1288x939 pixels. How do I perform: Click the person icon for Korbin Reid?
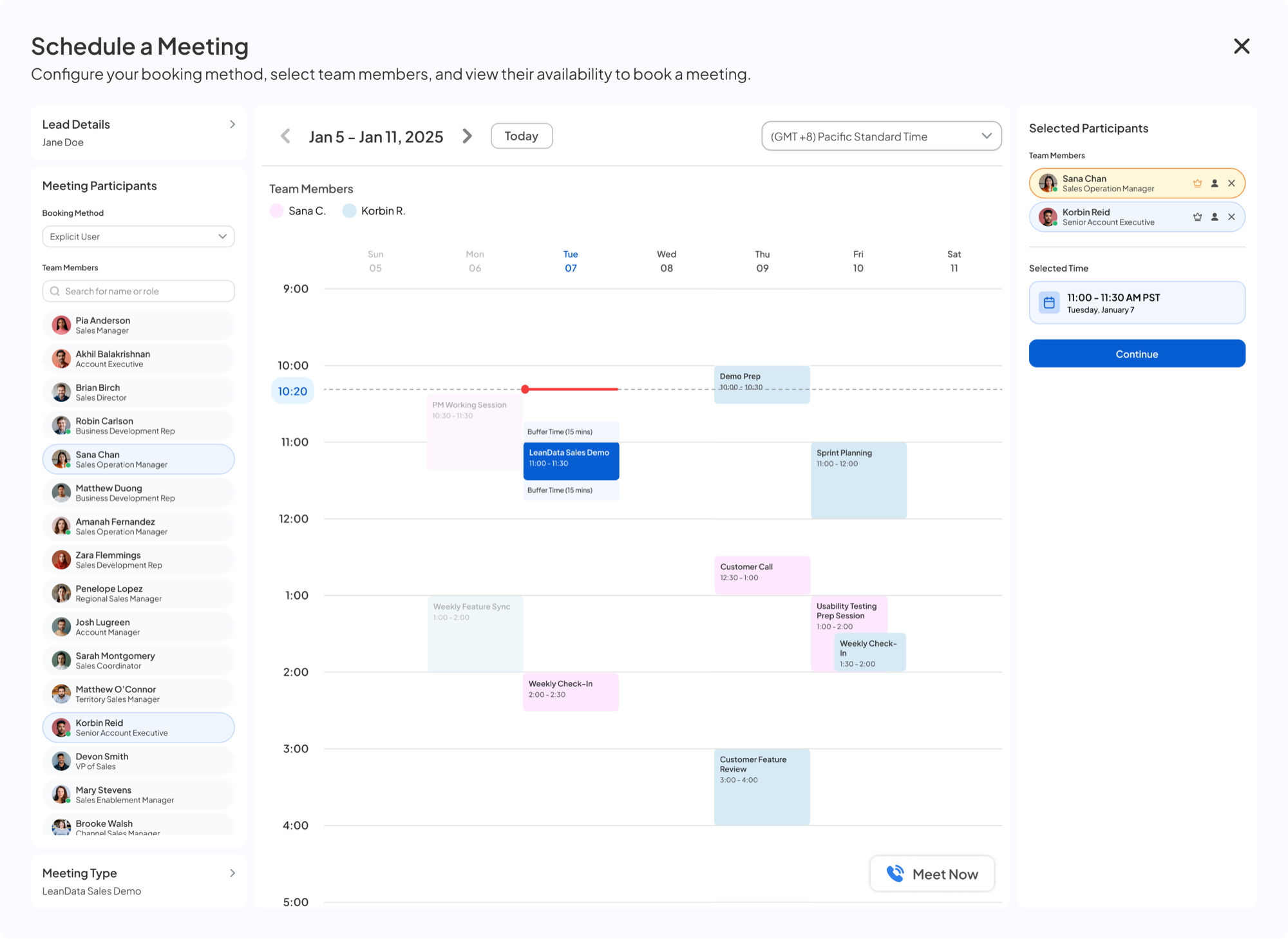point(1215,217)
